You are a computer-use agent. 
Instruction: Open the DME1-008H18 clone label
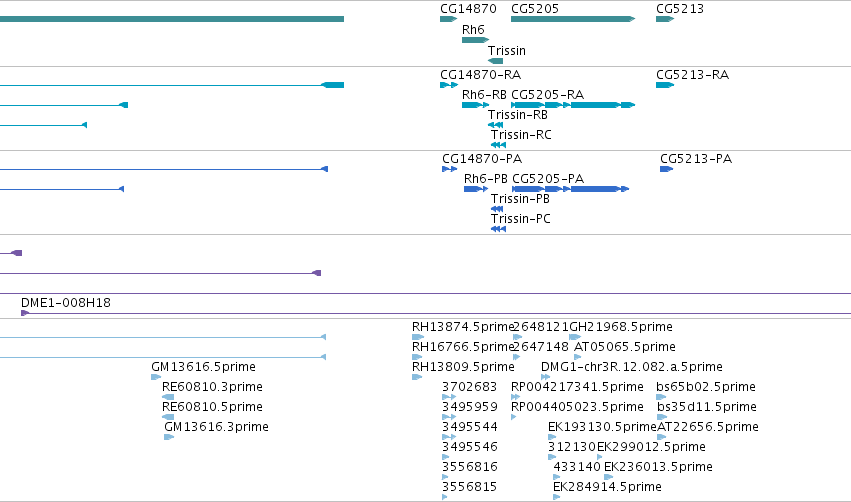pyautogui.click(x=66, y=303)
